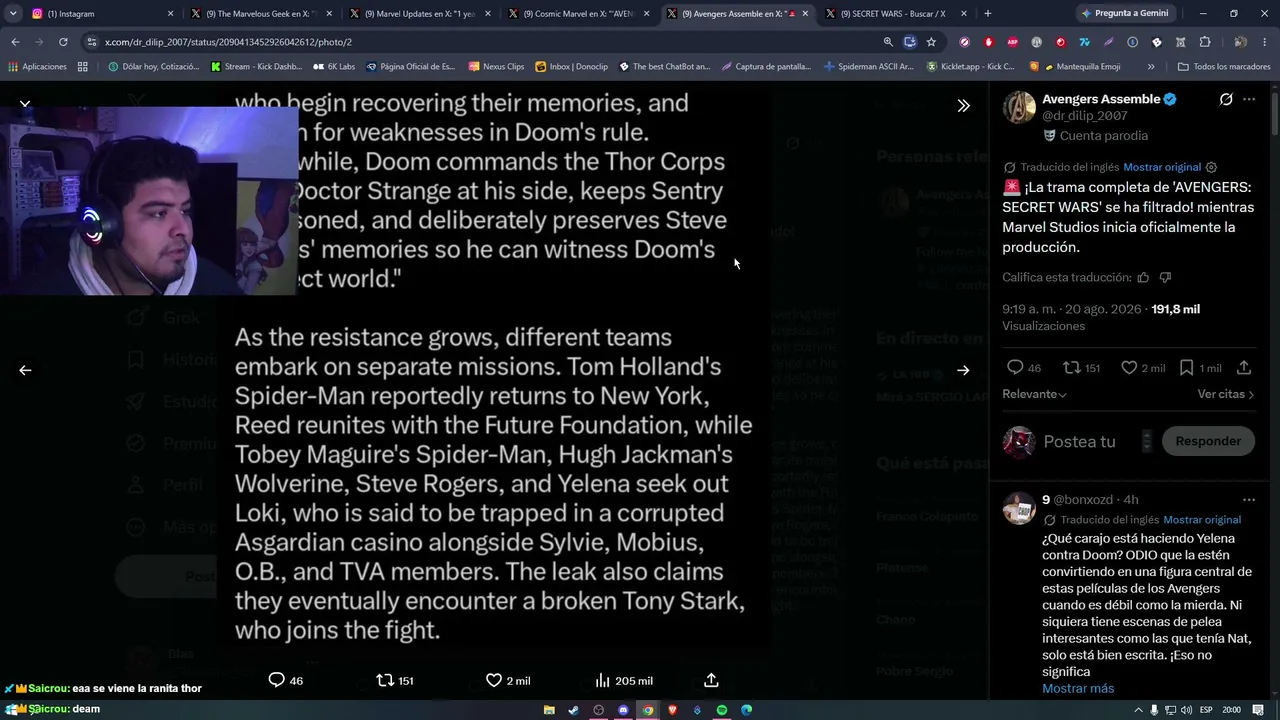Rate translation with thumbs down
The image size is (1280, 720).
(1165, 277)
